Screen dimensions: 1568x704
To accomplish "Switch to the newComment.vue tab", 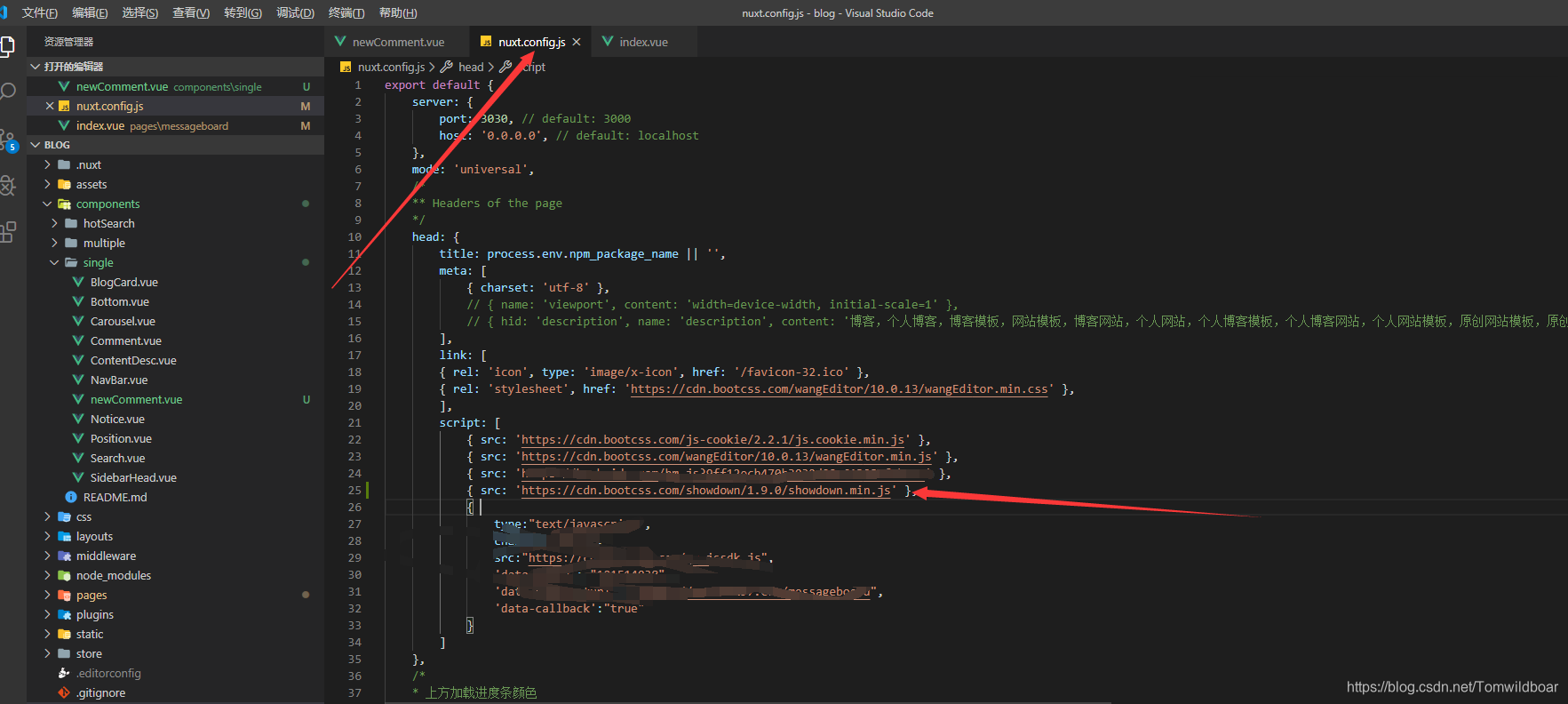I will [398, 42].
